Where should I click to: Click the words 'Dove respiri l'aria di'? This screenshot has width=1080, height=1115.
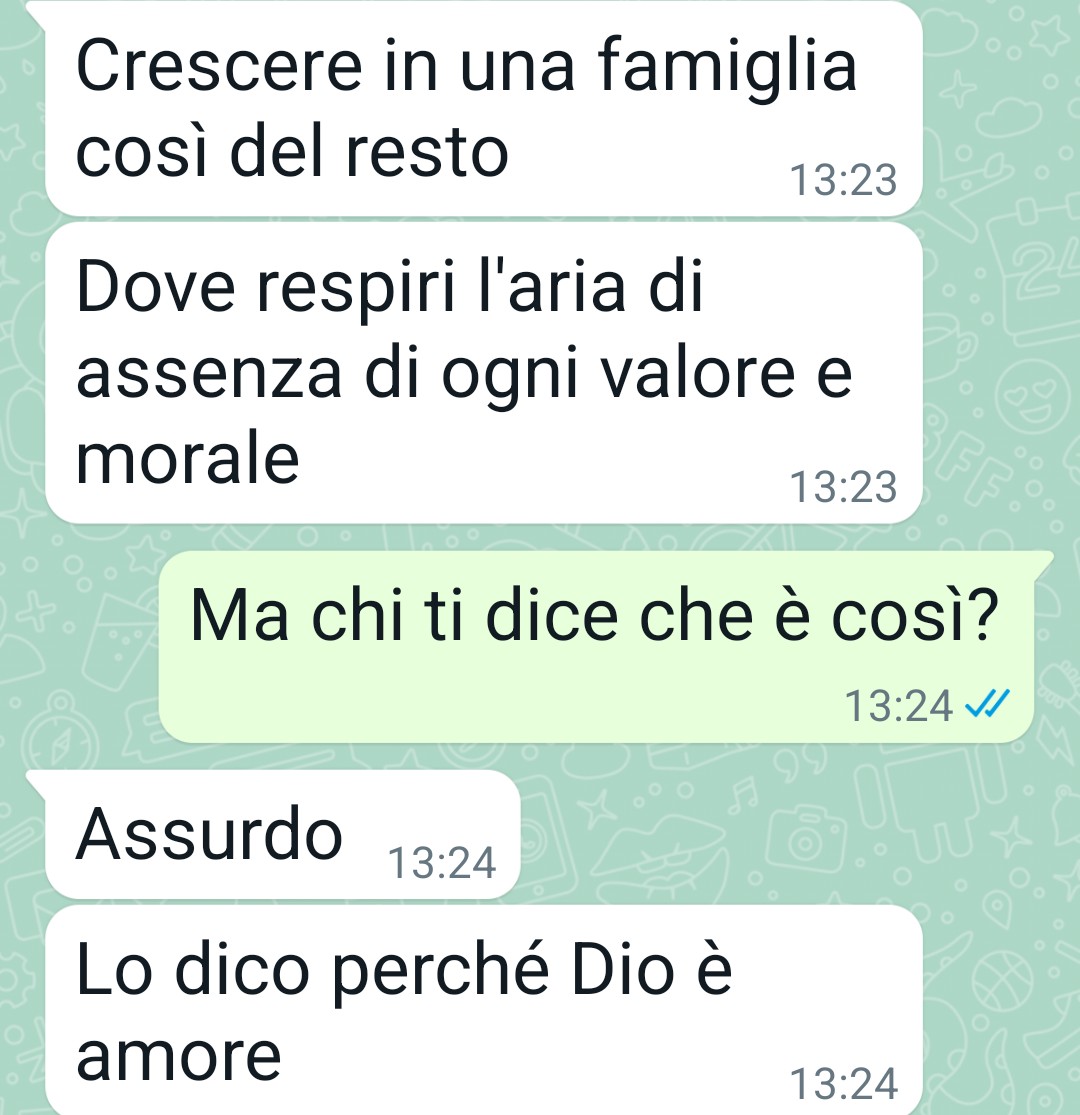[390, 287]
